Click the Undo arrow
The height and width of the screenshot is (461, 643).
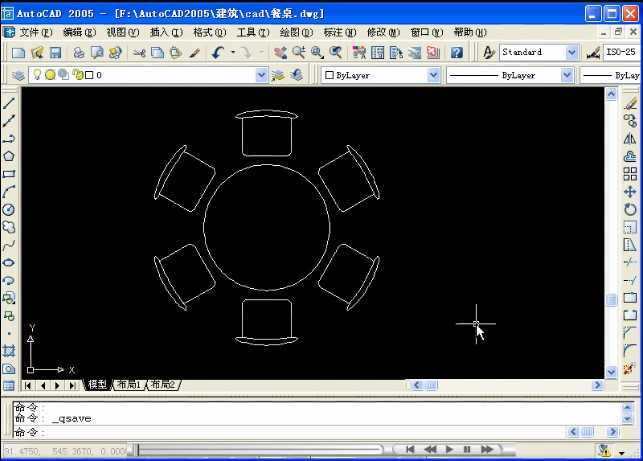pyautogui.click(x=218, y=52)
